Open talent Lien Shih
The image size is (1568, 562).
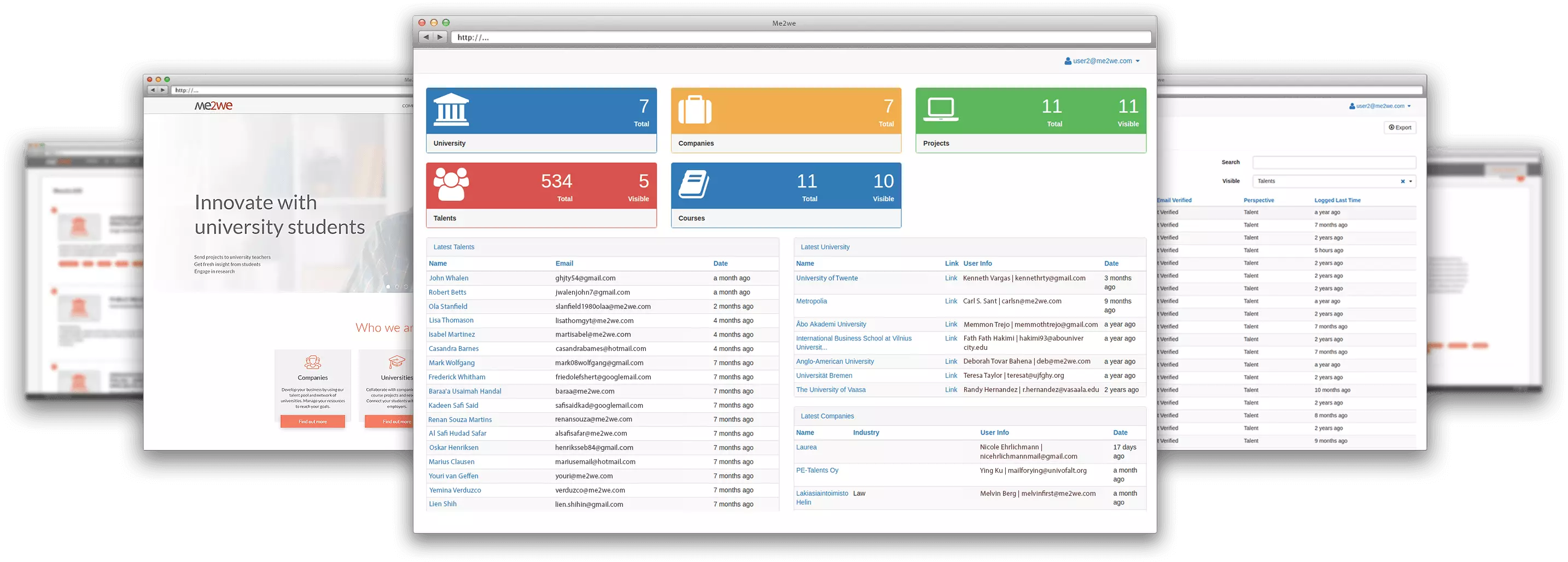pos(442,504)
